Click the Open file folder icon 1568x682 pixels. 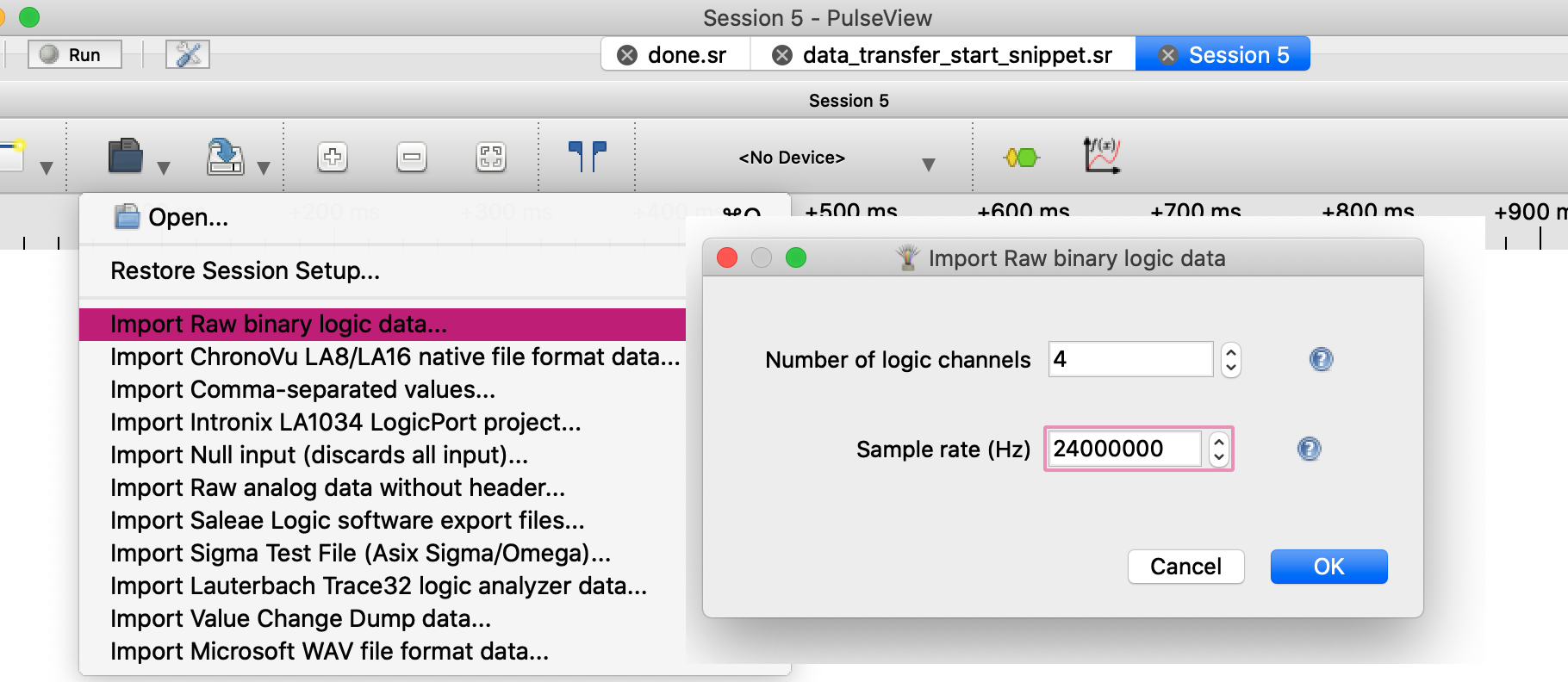click(x=126, y=157)
